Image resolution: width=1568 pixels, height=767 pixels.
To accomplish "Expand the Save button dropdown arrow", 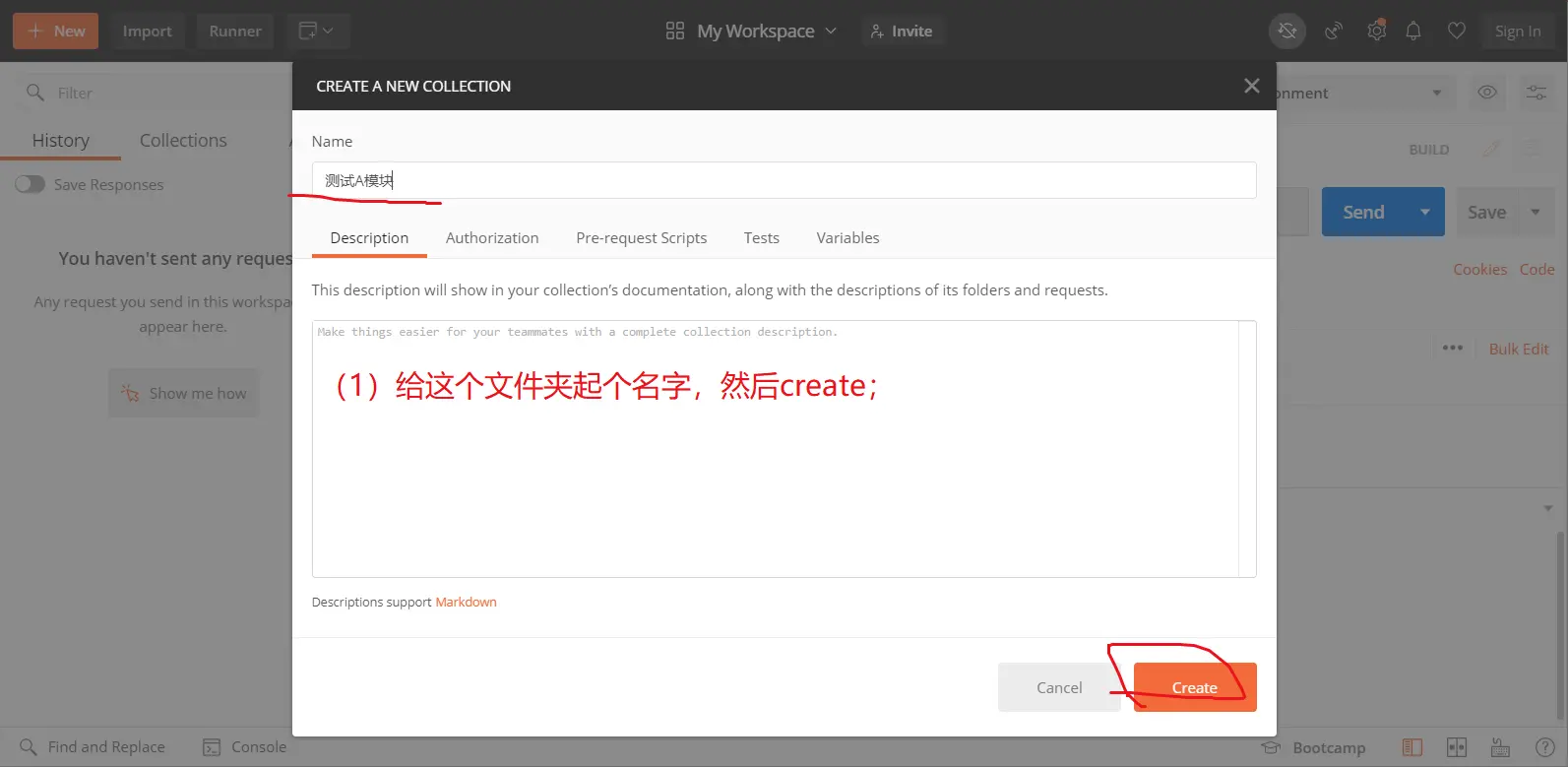I will point(1535,212).
